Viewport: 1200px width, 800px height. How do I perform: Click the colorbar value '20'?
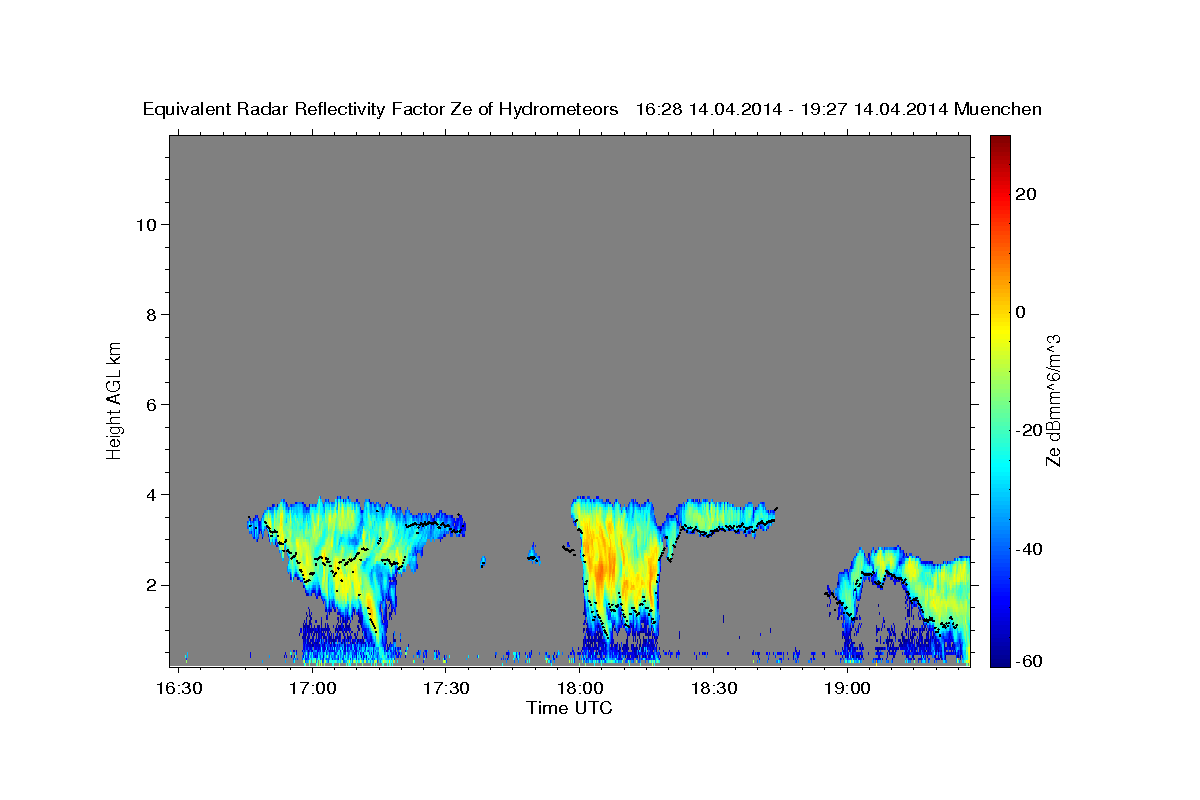click(1026, 194)
